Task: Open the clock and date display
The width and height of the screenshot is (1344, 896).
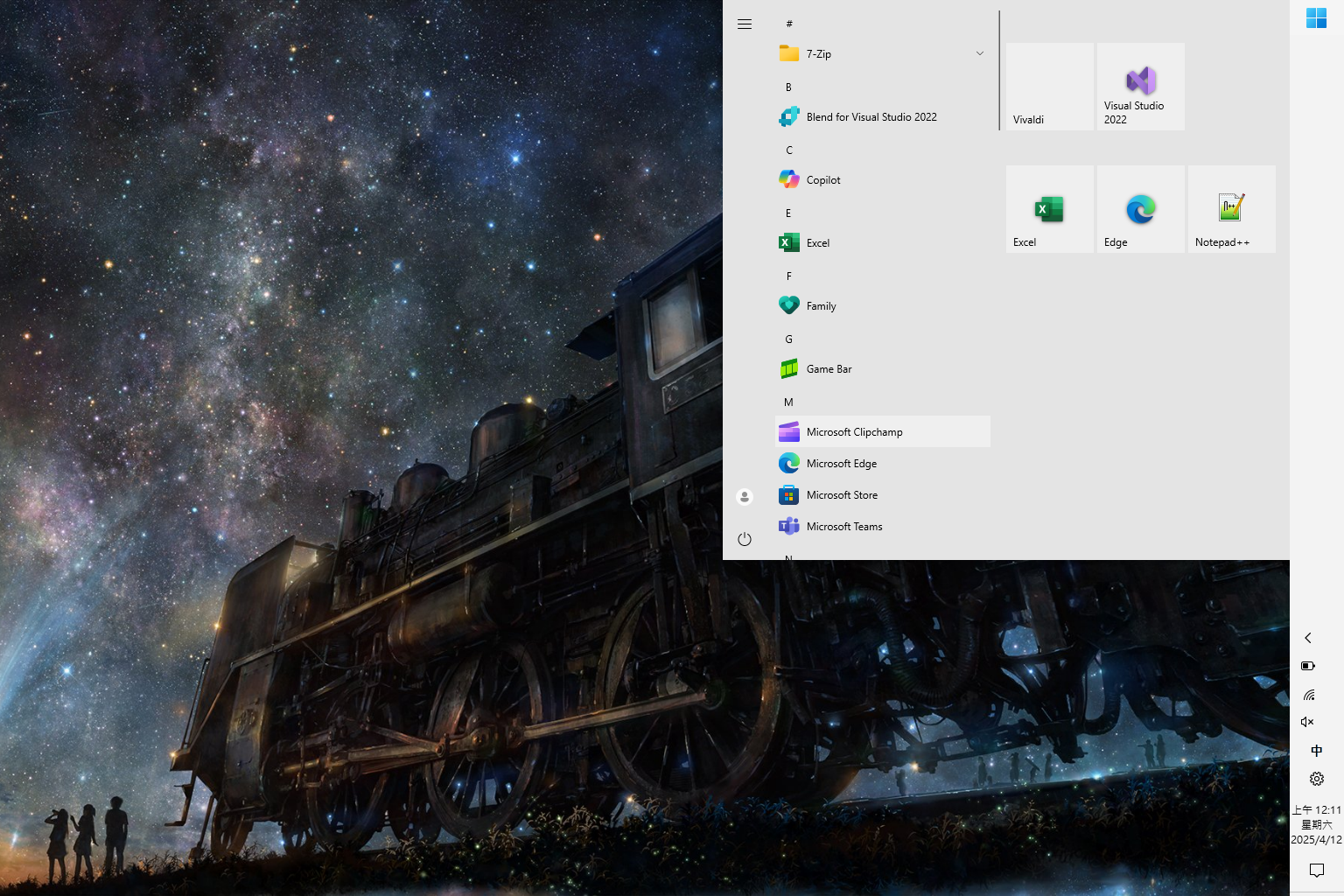Action: click(1316, 824)
